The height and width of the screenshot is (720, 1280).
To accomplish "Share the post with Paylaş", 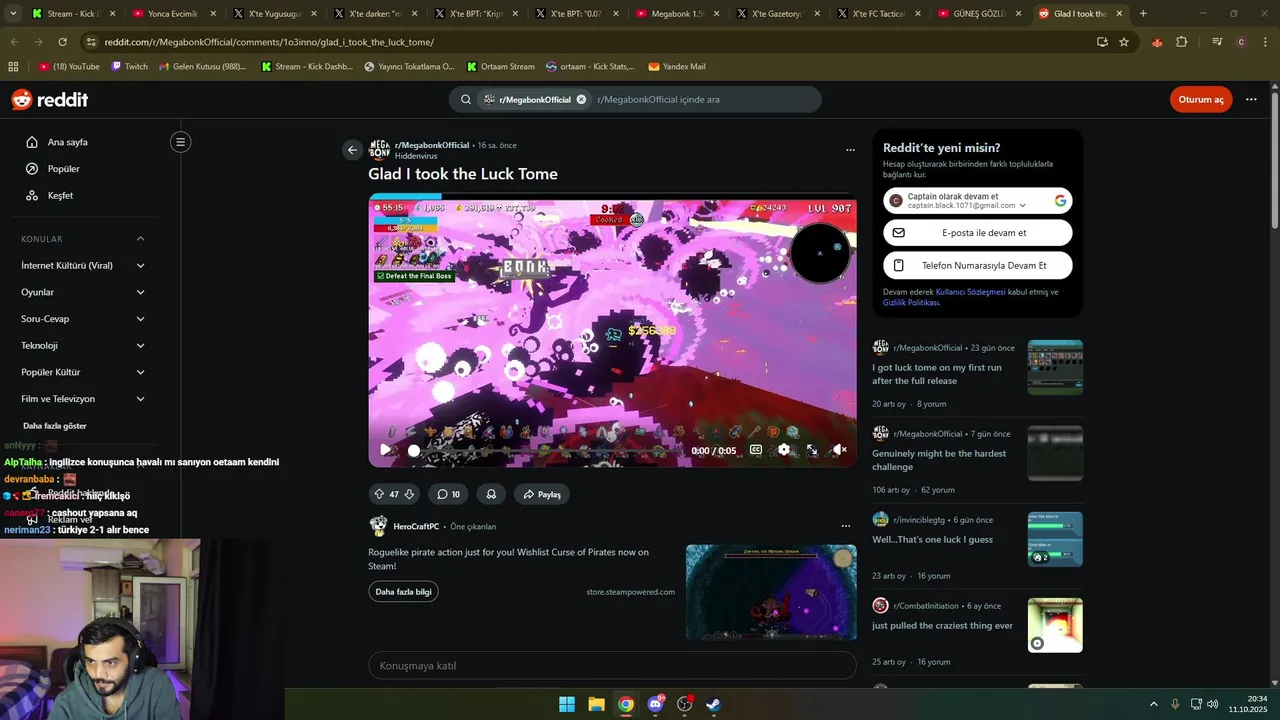I will point(541,494).
